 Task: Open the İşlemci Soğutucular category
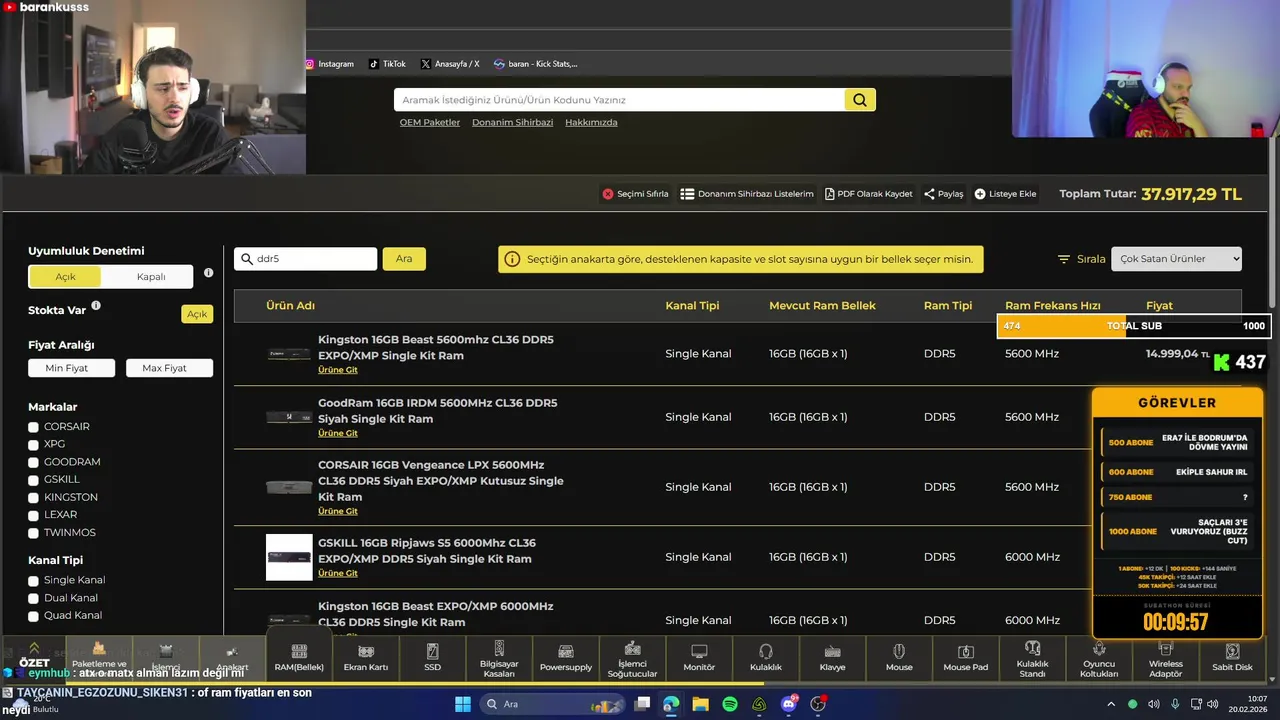pos(632,658)
